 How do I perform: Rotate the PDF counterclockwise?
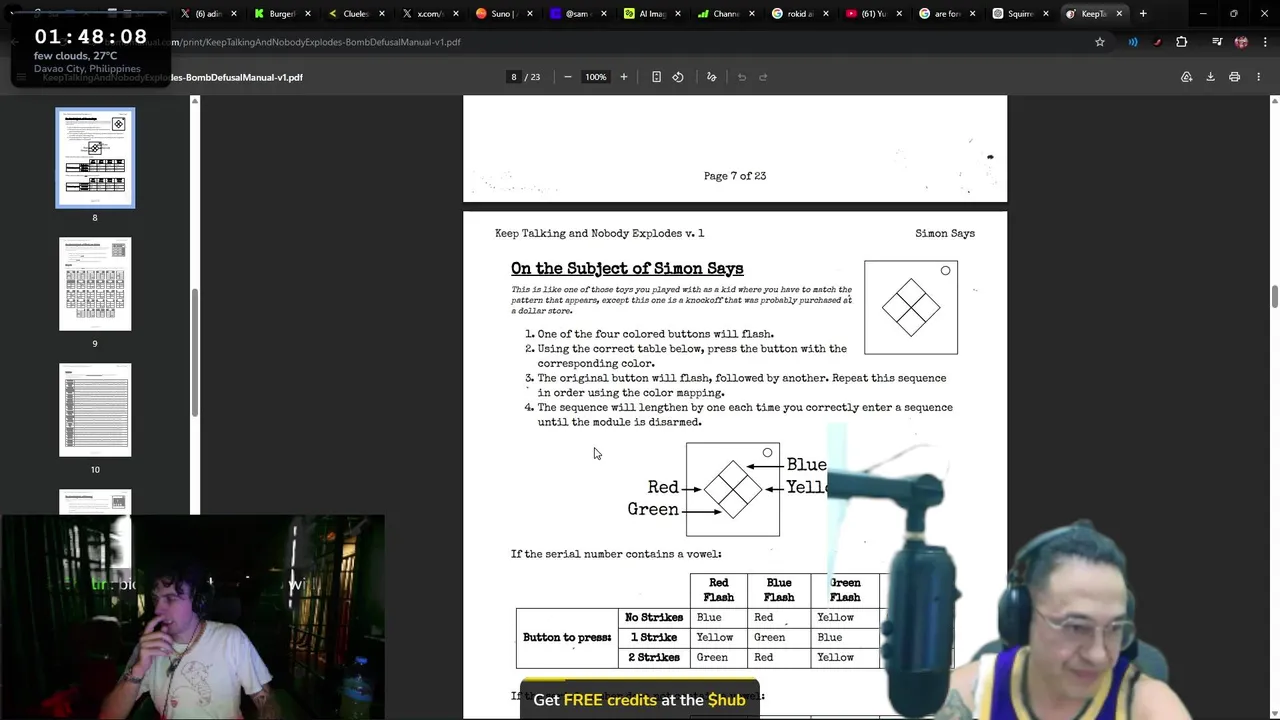[x=678, y=77]
